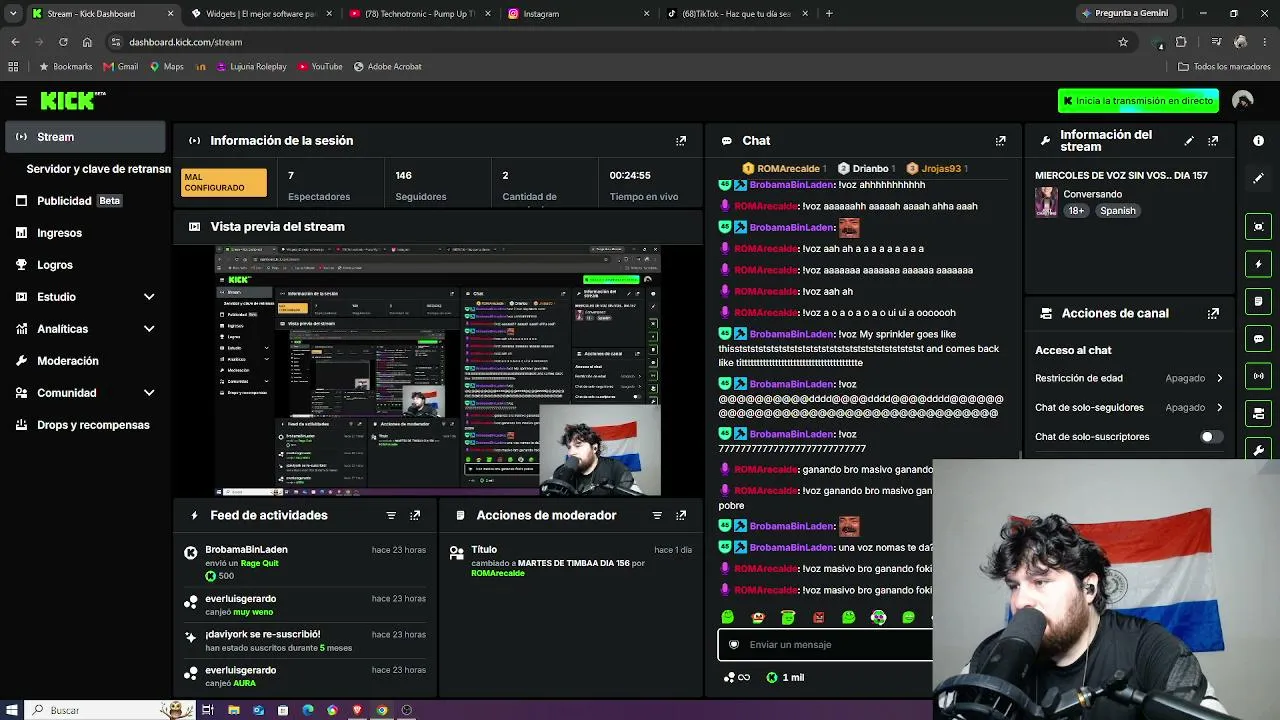Image resolution: width=1280 pixels, height=720 pixels.
Task: Click the info icon in the right sidebar
Action: 1258,141
